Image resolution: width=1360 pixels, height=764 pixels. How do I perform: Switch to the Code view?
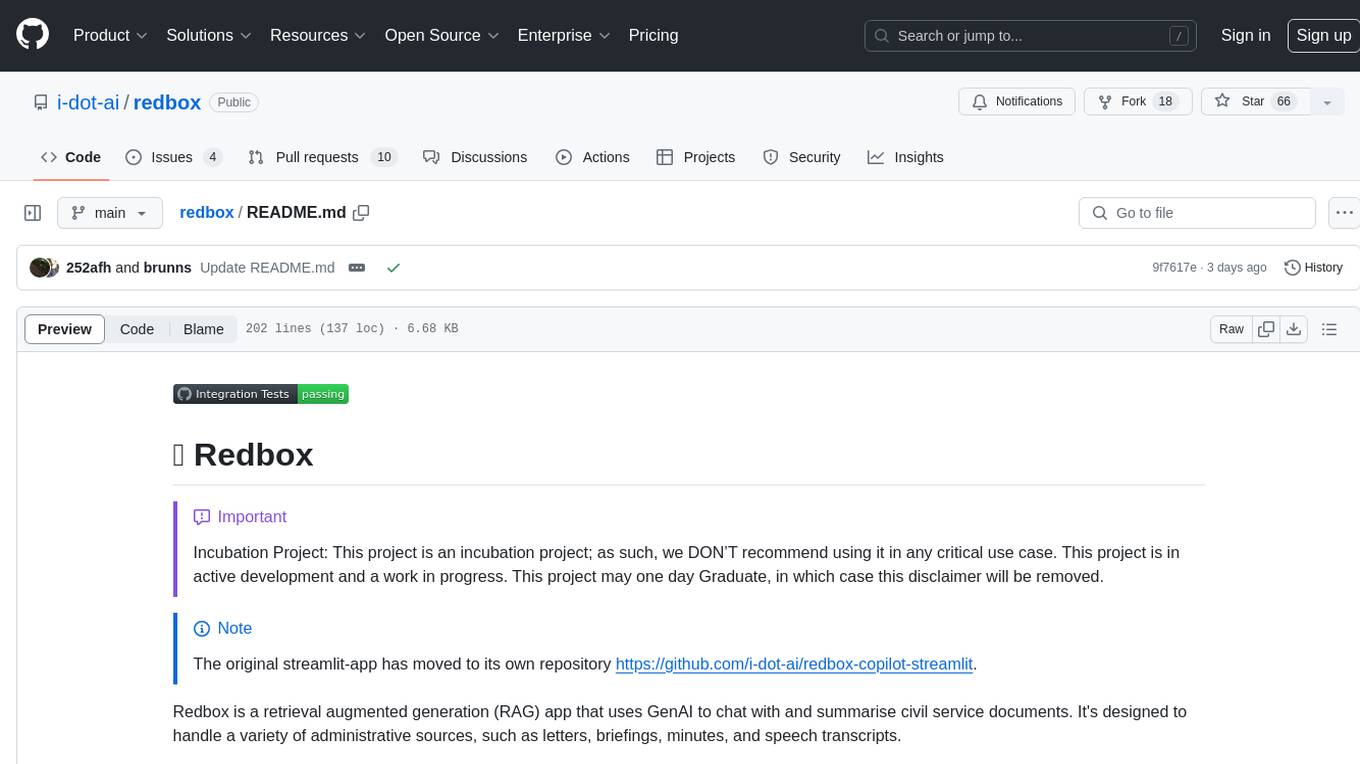coord(137,329)
